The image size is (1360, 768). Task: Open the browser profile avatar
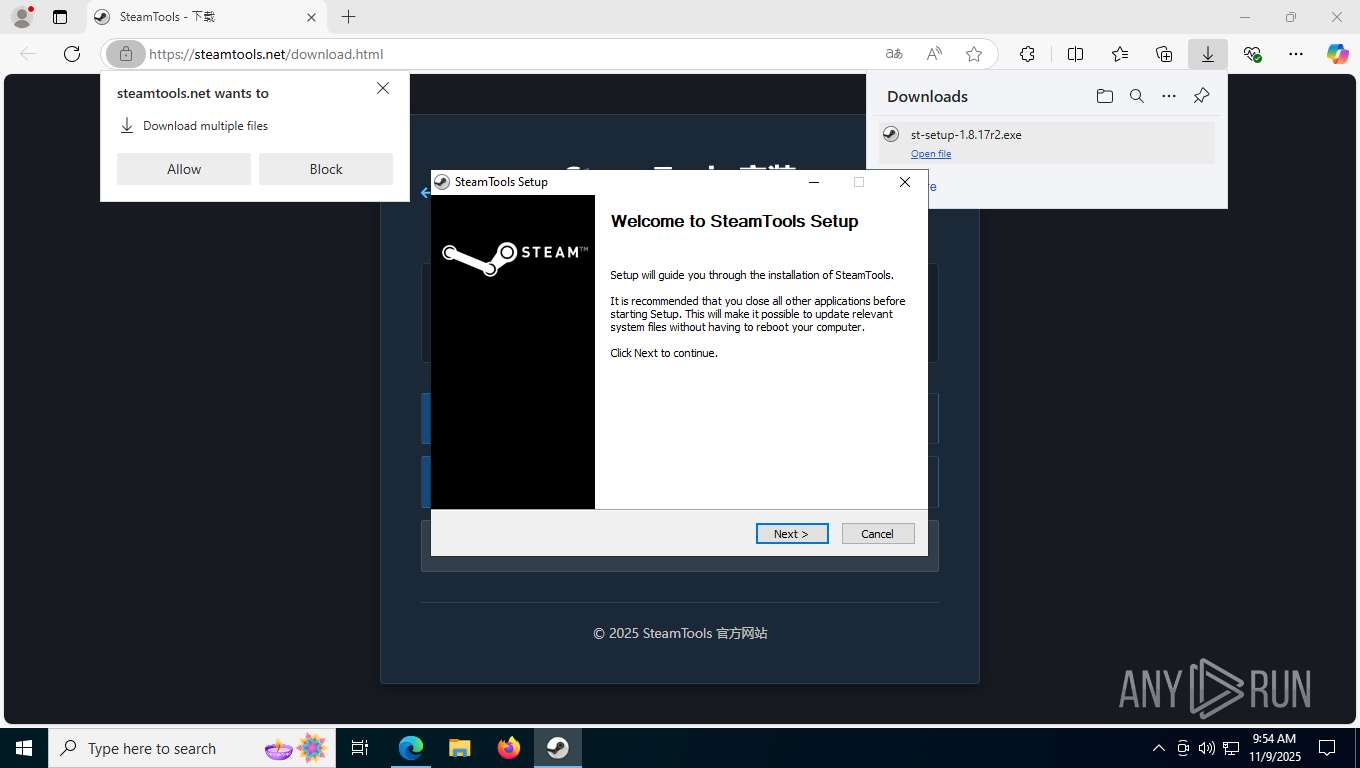(x=21, y=17)
